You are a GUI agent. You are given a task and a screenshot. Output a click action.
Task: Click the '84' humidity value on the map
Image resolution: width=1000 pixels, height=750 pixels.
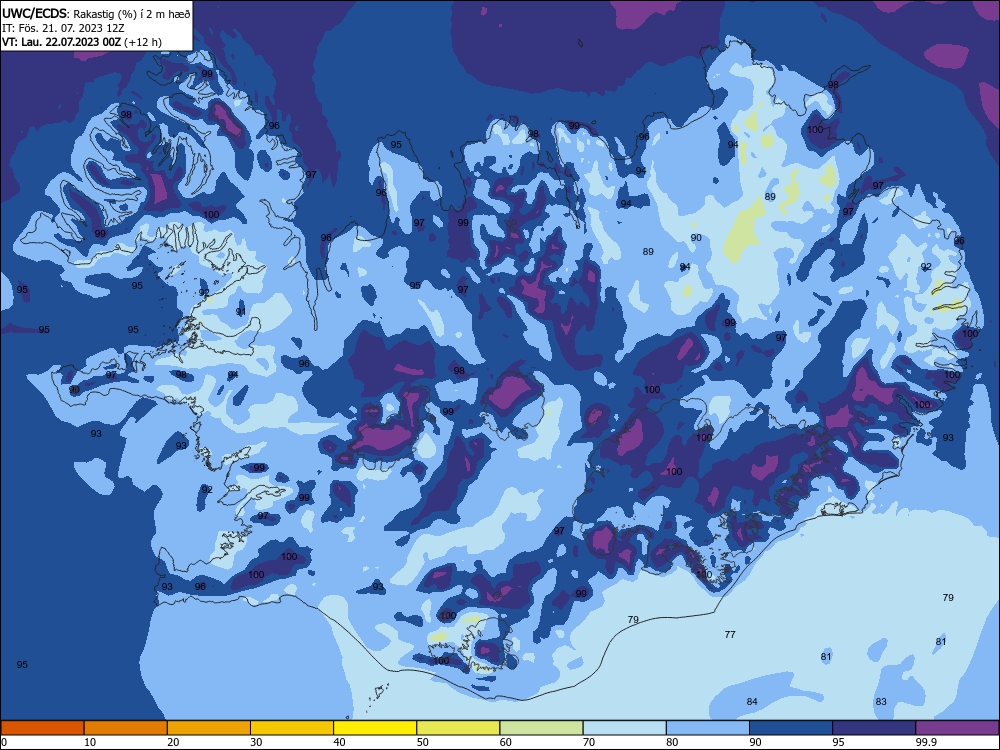(752, 702)
